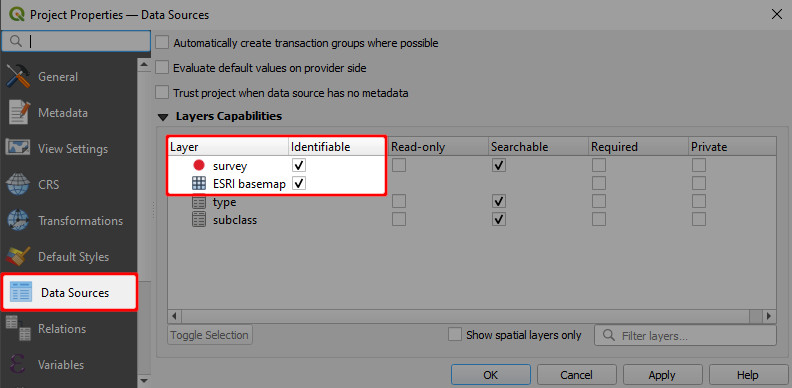Focus the Filter layers search field
This screenshot has width=792, height=388.
click(685, 335)
